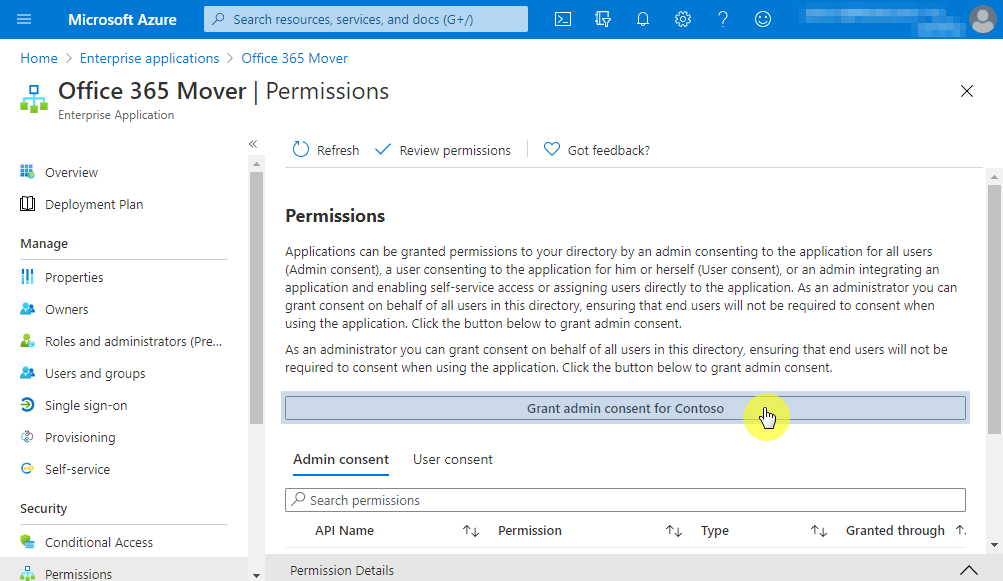Sort by API Name column arrows

[471, 530]
